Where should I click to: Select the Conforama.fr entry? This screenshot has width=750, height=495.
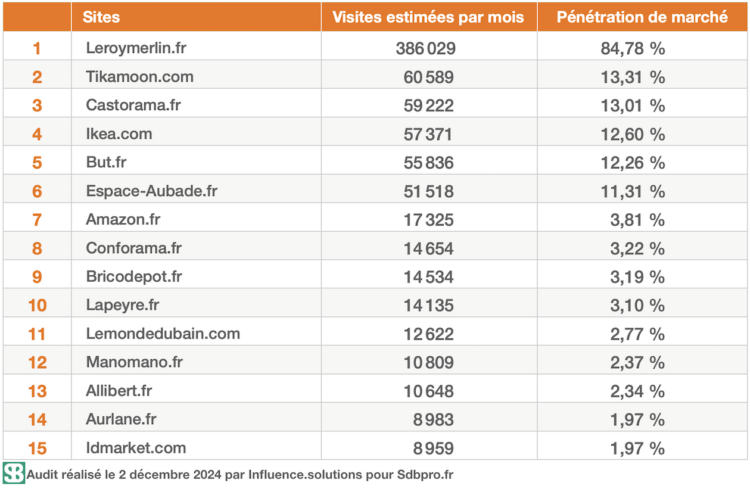(135, 248)
